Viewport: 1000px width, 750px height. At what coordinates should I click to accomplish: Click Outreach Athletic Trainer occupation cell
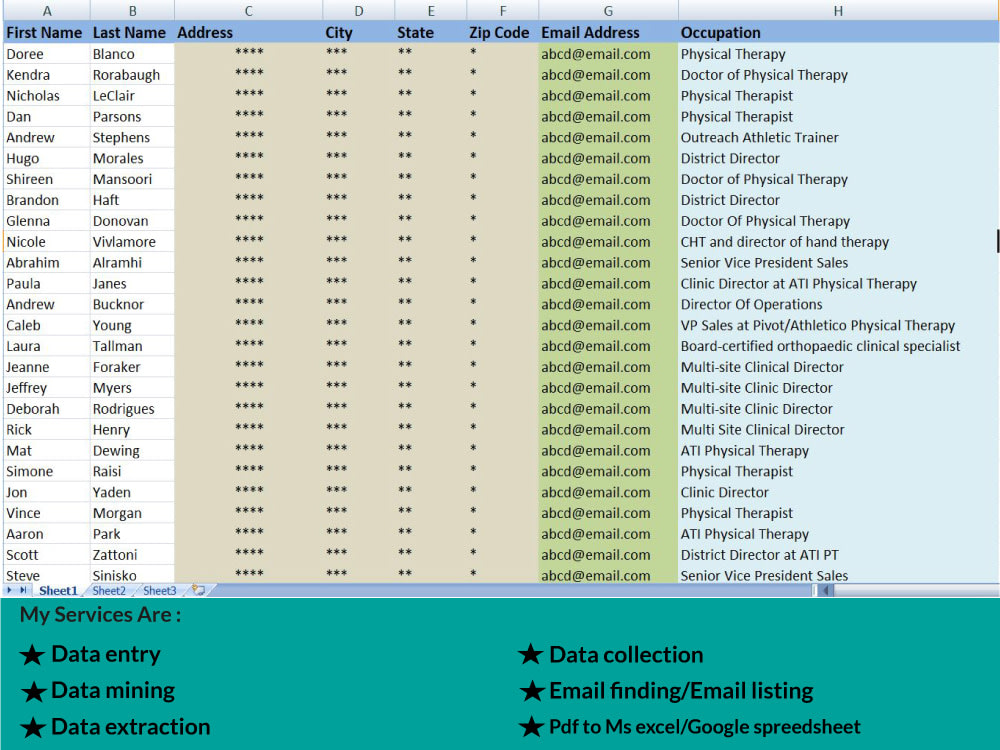click(838, 137)
